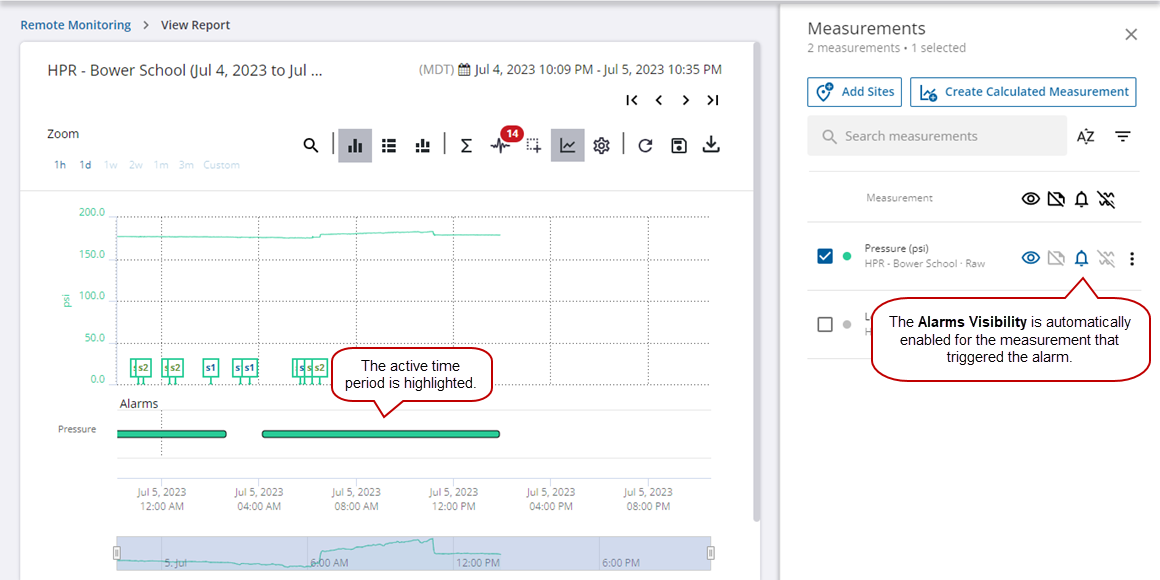
Task: Click Create Calculated Measurement button
Action: [1022, 92]
